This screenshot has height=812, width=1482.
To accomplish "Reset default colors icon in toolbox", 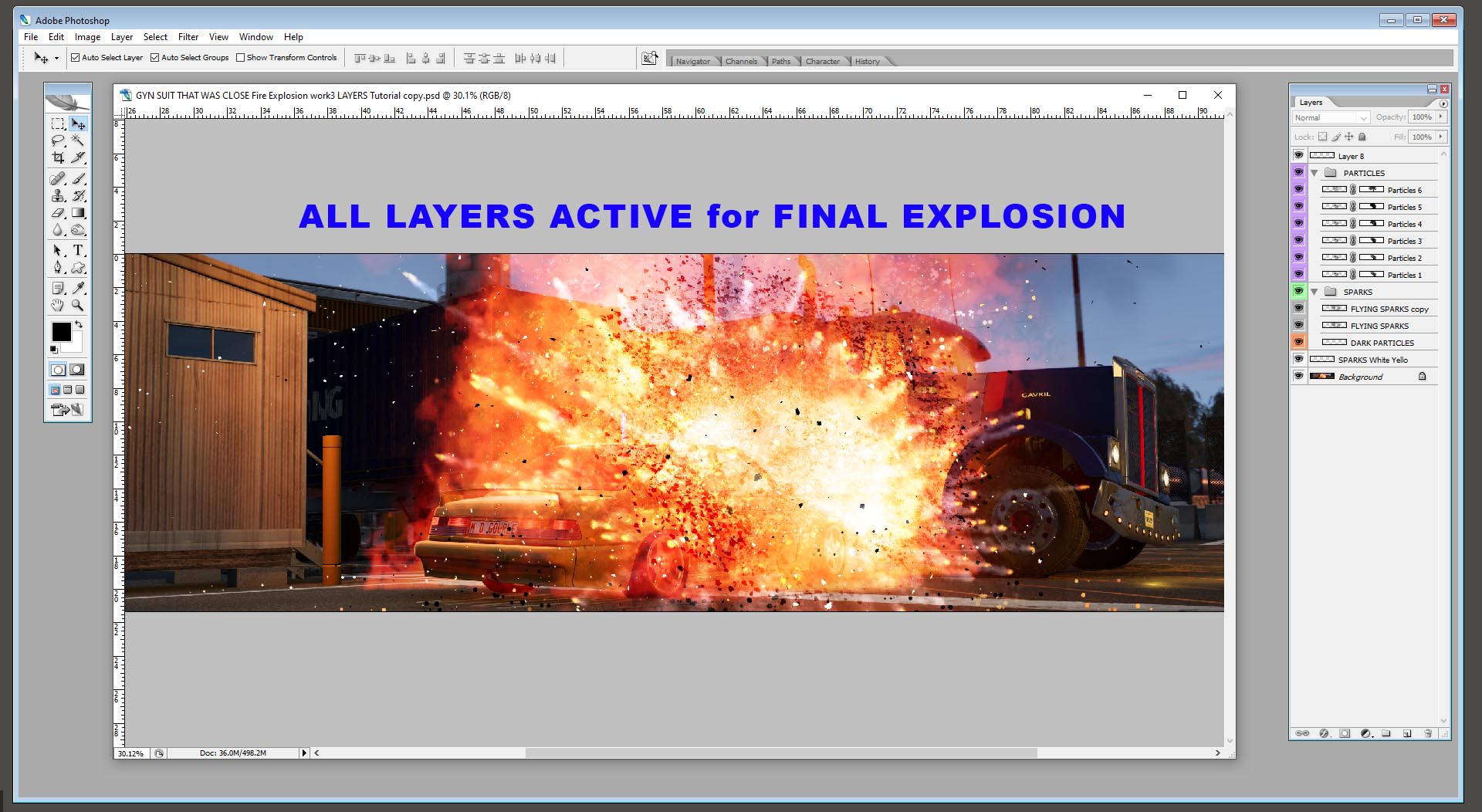I will pyautogui.click(x=54, y=350).
